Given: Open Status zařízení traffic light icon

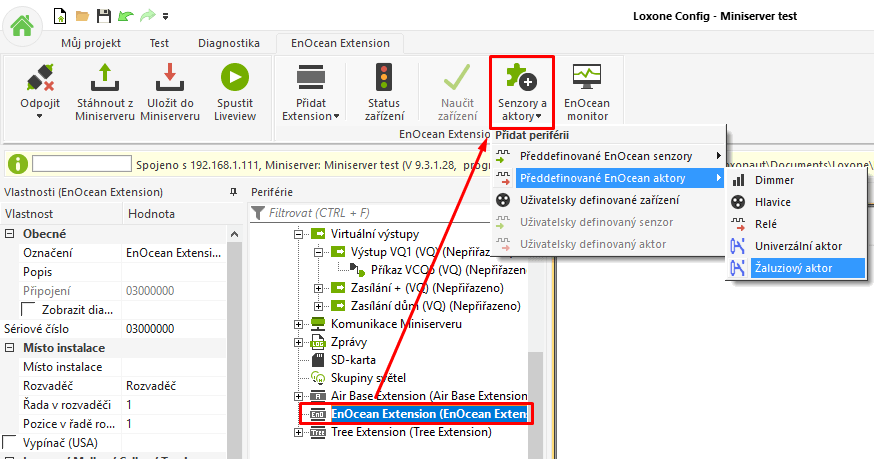Looking at the screenshot, I should tap(384, 78).
